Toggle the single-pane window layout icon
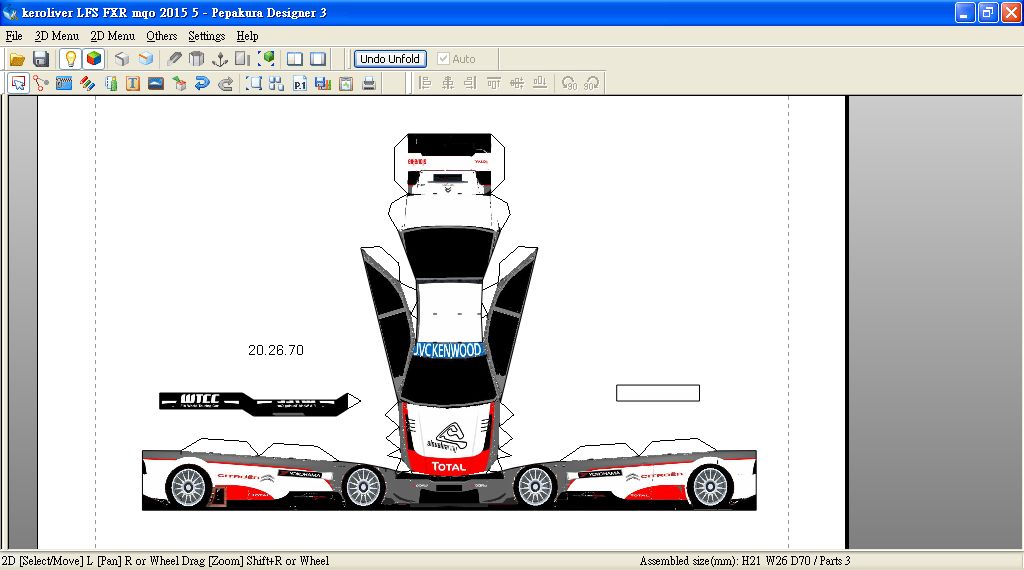Viewport: 1024px width, 570px height. point(318,59)
